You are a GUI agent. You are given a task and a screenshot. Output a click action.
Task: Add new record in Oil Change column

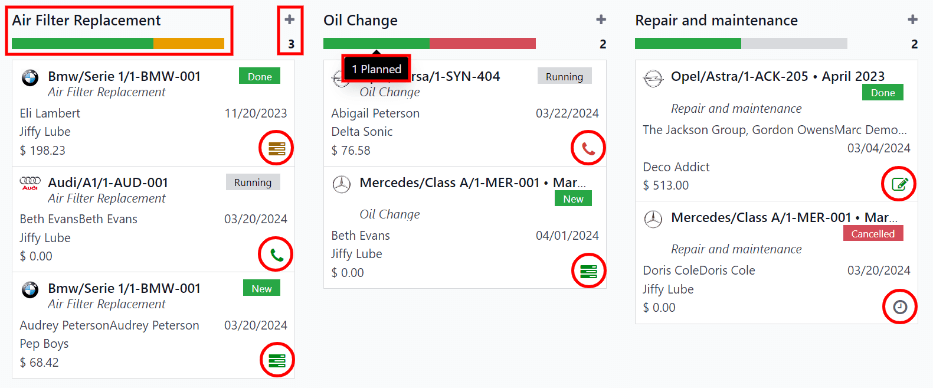pos(601,20)
